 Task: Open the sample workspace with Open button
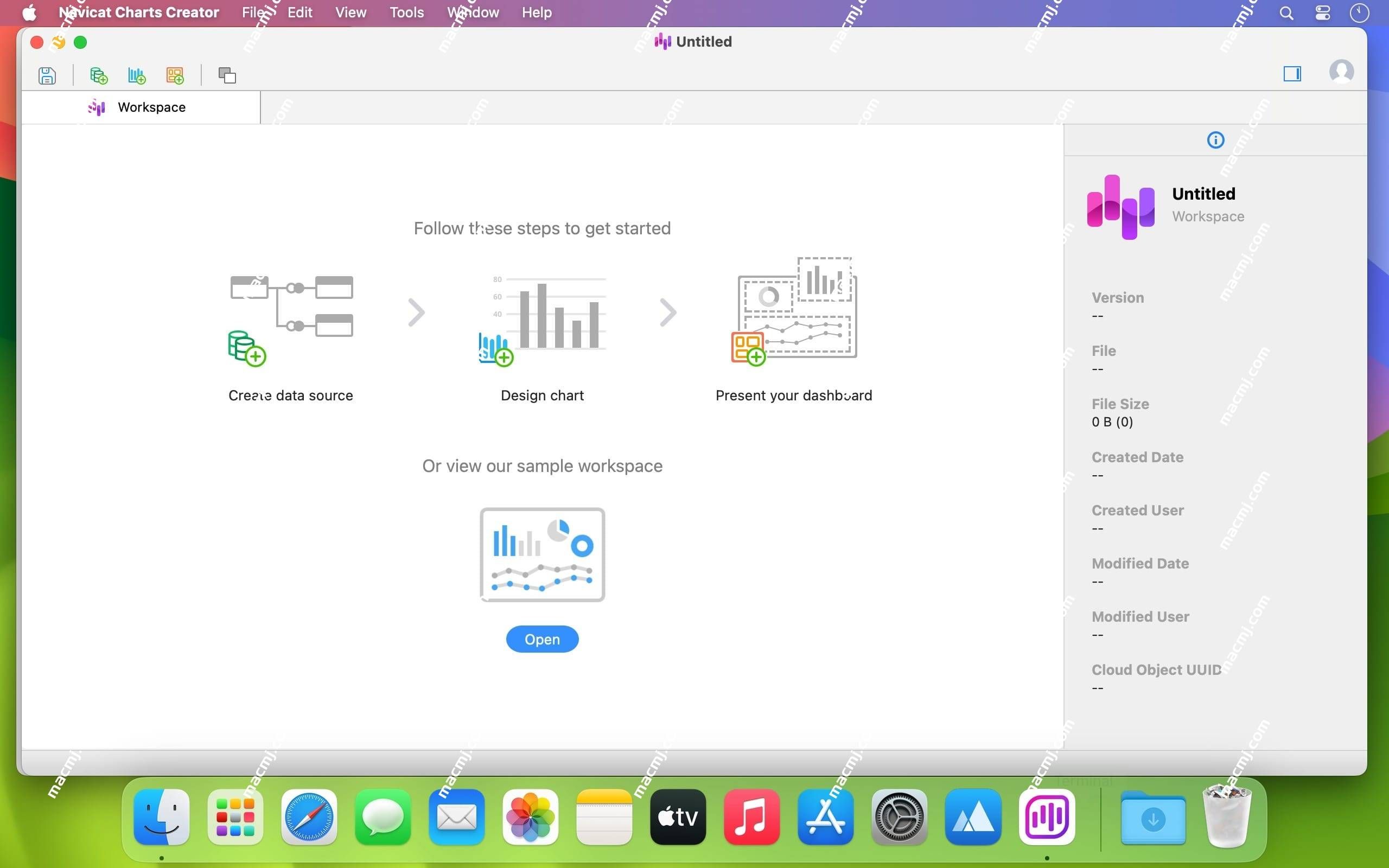[542, 639]
